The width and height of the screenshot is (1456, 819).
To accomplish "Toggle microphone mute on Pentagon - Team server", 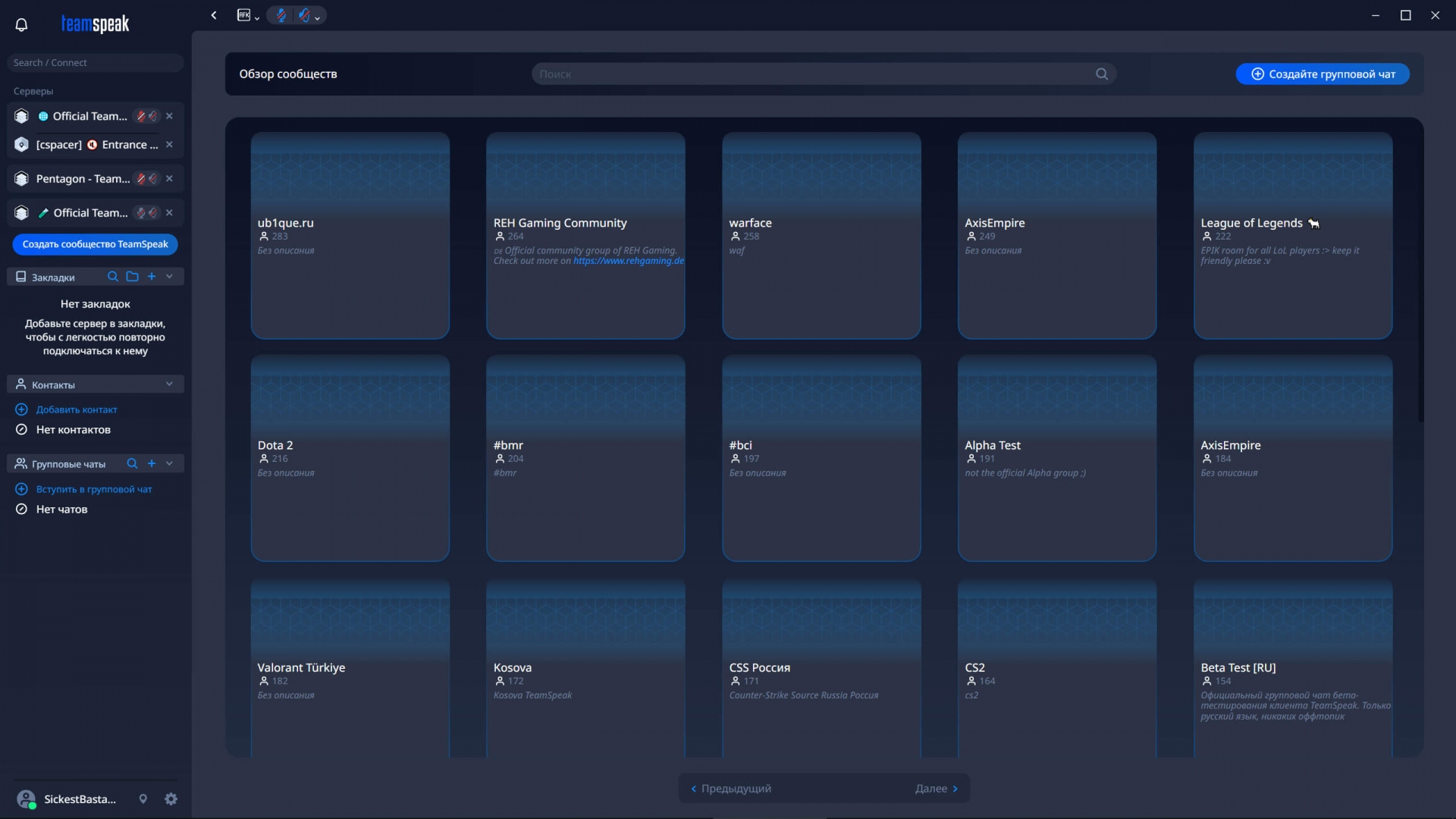I will pos(141,178).
